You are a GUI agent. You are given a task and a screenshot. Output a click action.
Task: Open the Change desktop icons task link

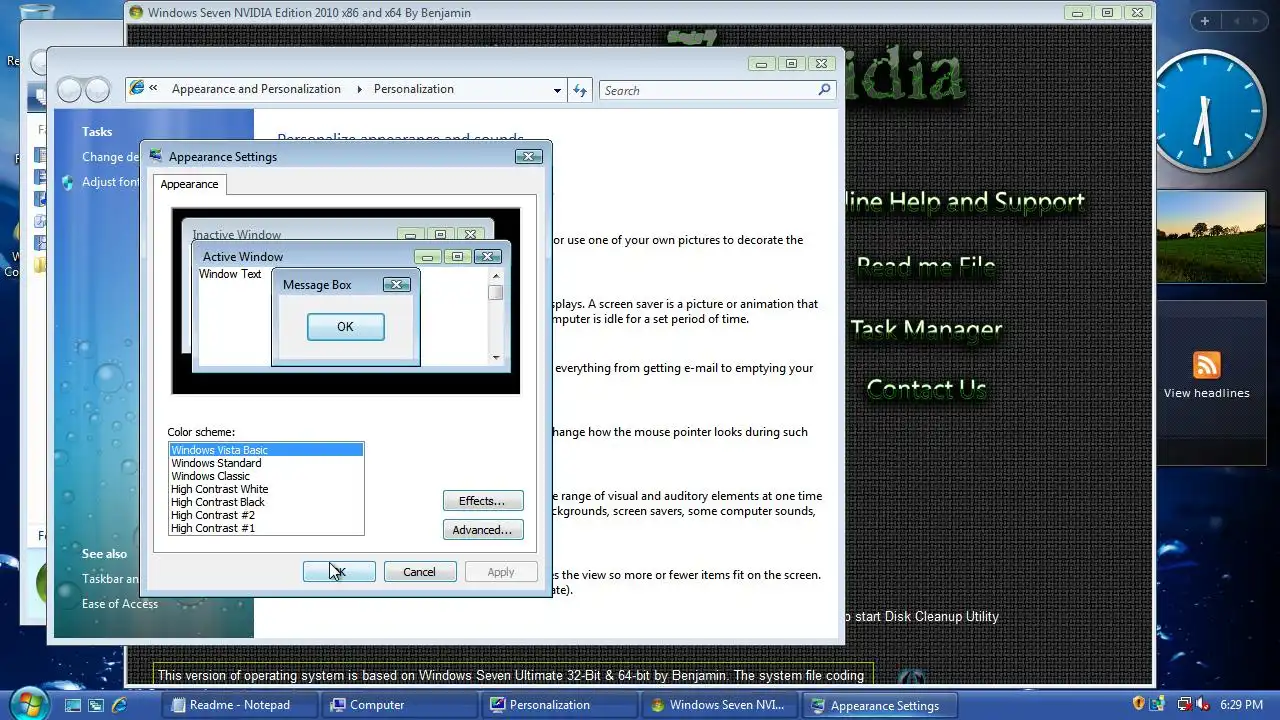point(111,157)
